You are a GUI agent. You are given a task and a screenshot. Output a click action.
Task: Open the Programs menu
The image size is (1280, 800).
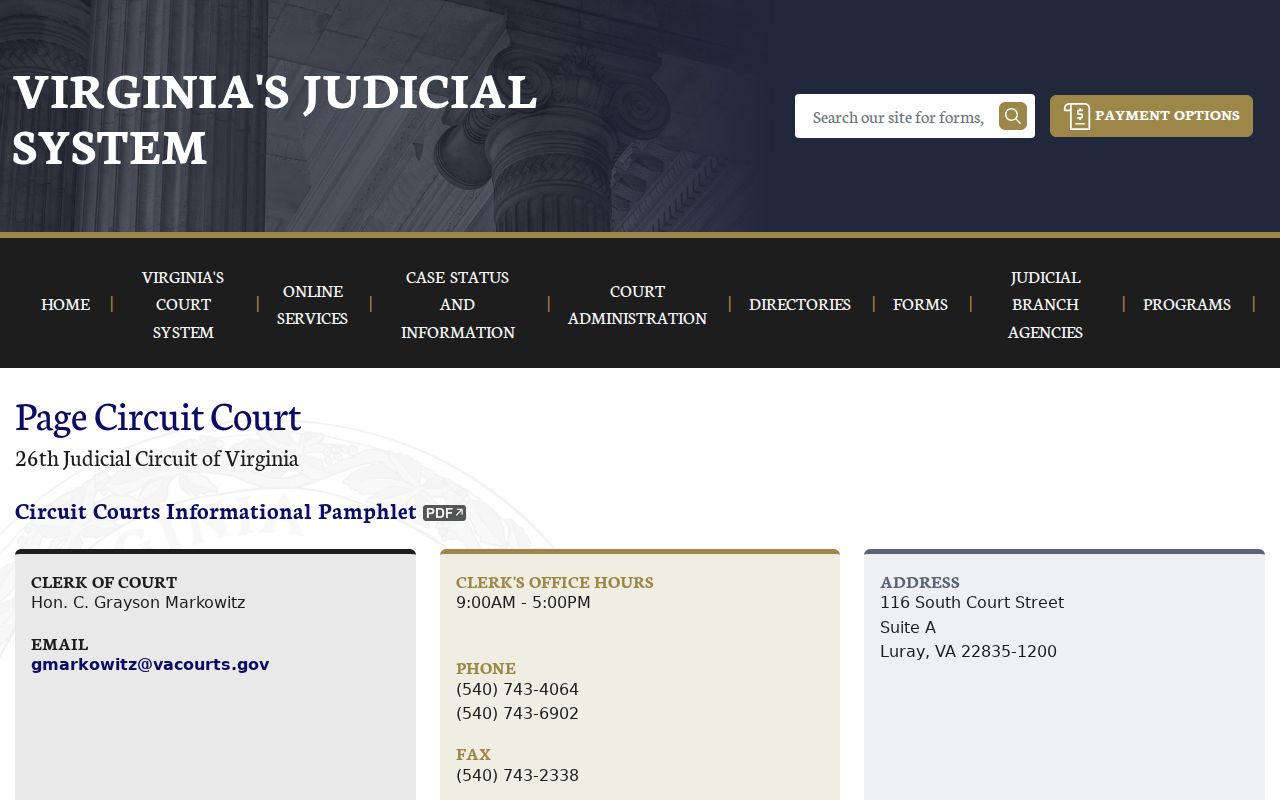pyautogui.click(x=1187, y=303)
